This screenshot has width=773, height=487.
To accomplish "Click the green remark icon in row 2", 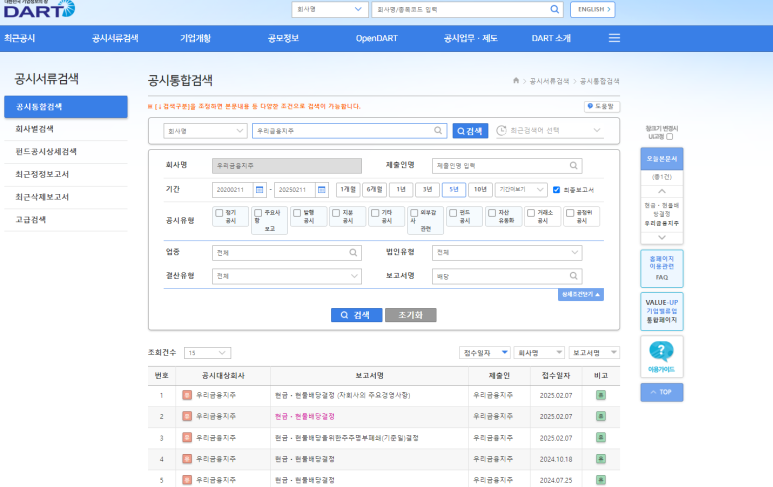I will 600,416.
